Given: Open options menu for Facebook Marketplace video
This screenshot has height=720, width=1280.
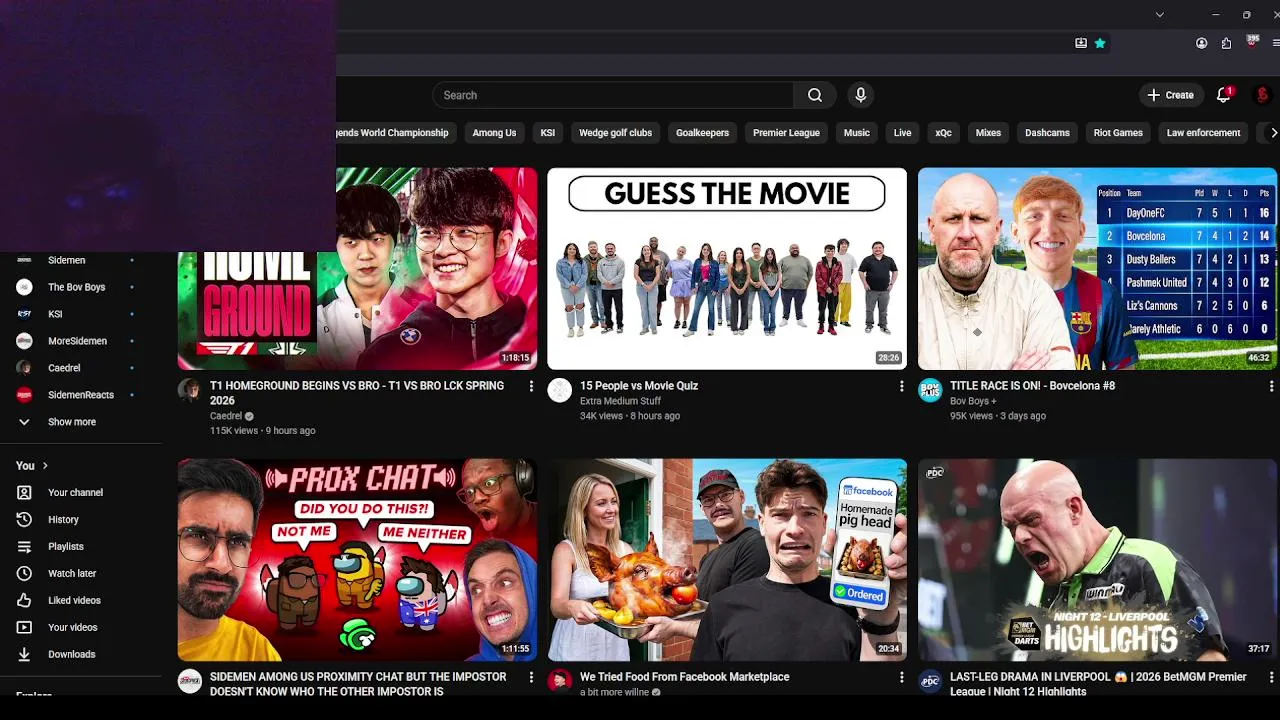Looking at the screenshot, I should (901, 677).
